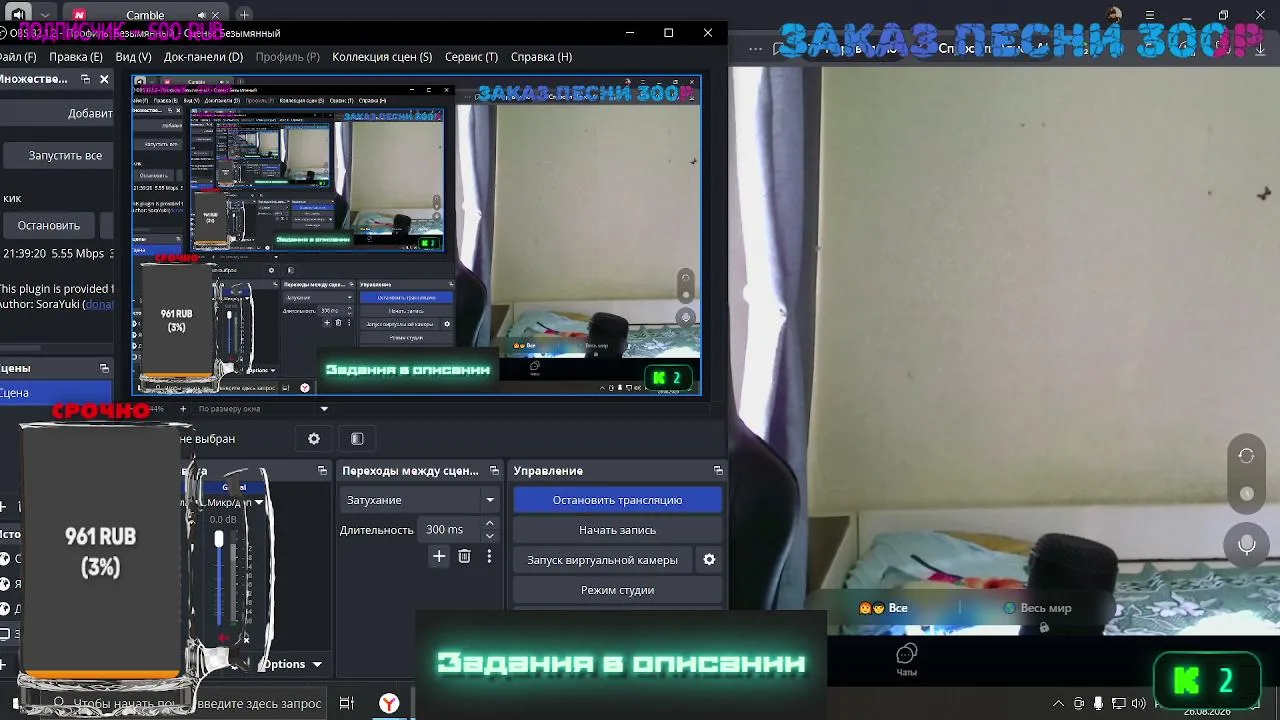Launch Yandex Browser from taskbar

(389, 703)
